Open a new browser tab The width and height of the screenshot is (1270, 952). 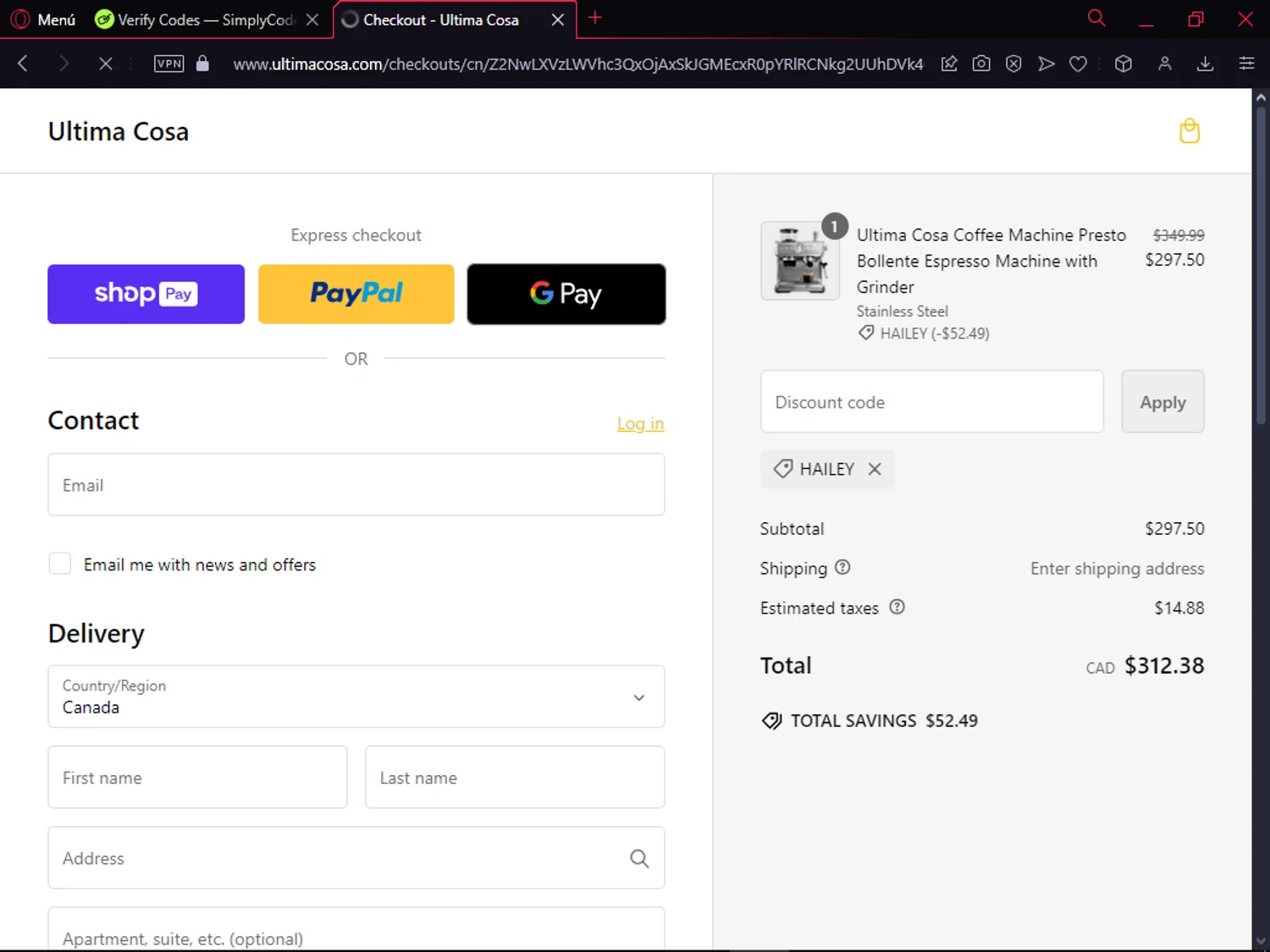click(595, 18)
